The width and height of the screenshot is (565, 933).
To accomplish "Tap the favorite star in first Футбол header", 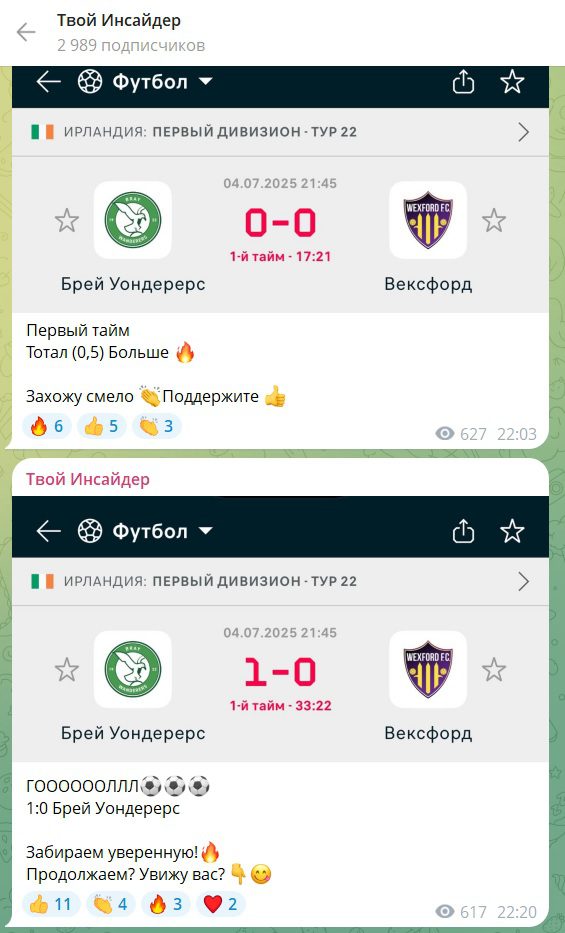I will 512,82.
